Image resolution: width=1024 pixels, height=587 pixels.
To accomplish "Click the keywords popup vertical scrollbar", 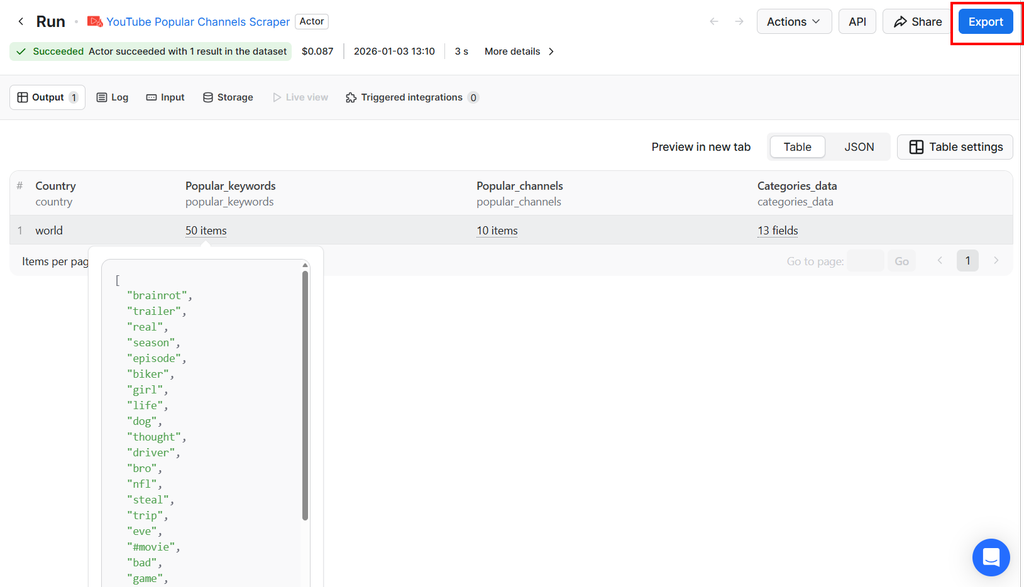I will point(305,396).
